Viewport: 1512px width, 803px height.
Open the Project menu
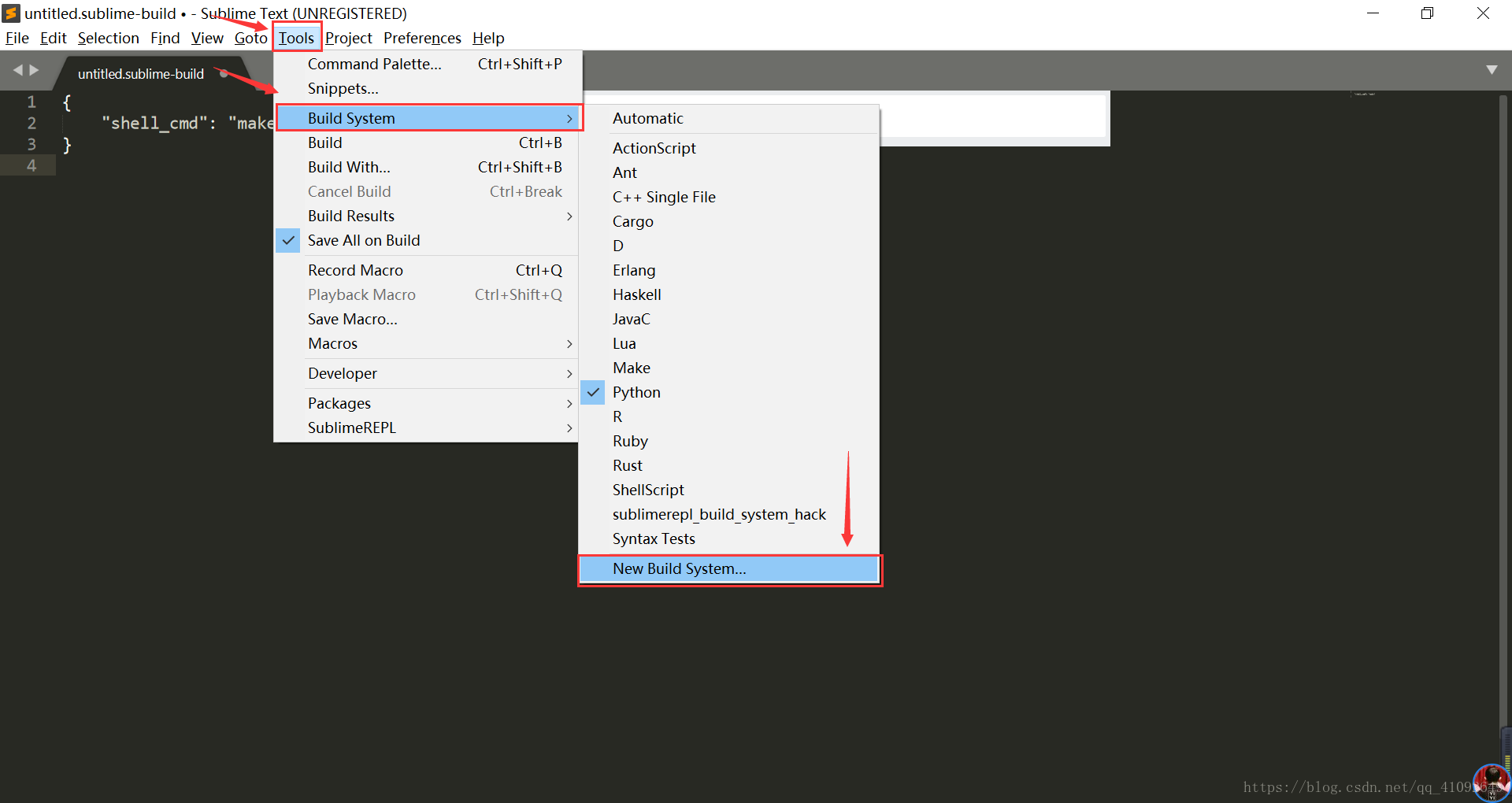(348, 38)
